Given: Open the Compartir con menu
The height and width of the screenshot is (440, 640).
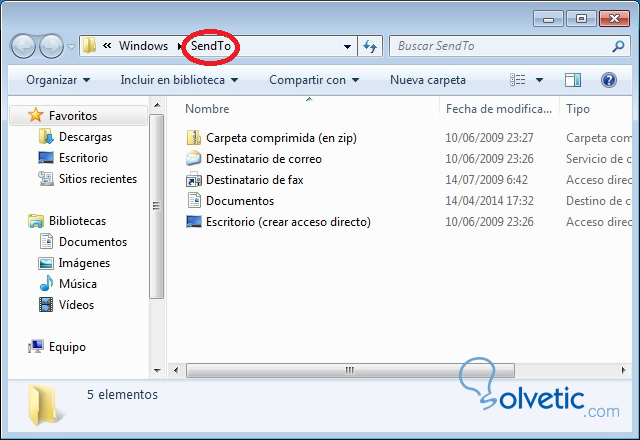Looking at the screenshot, I should tap(314, 80).
